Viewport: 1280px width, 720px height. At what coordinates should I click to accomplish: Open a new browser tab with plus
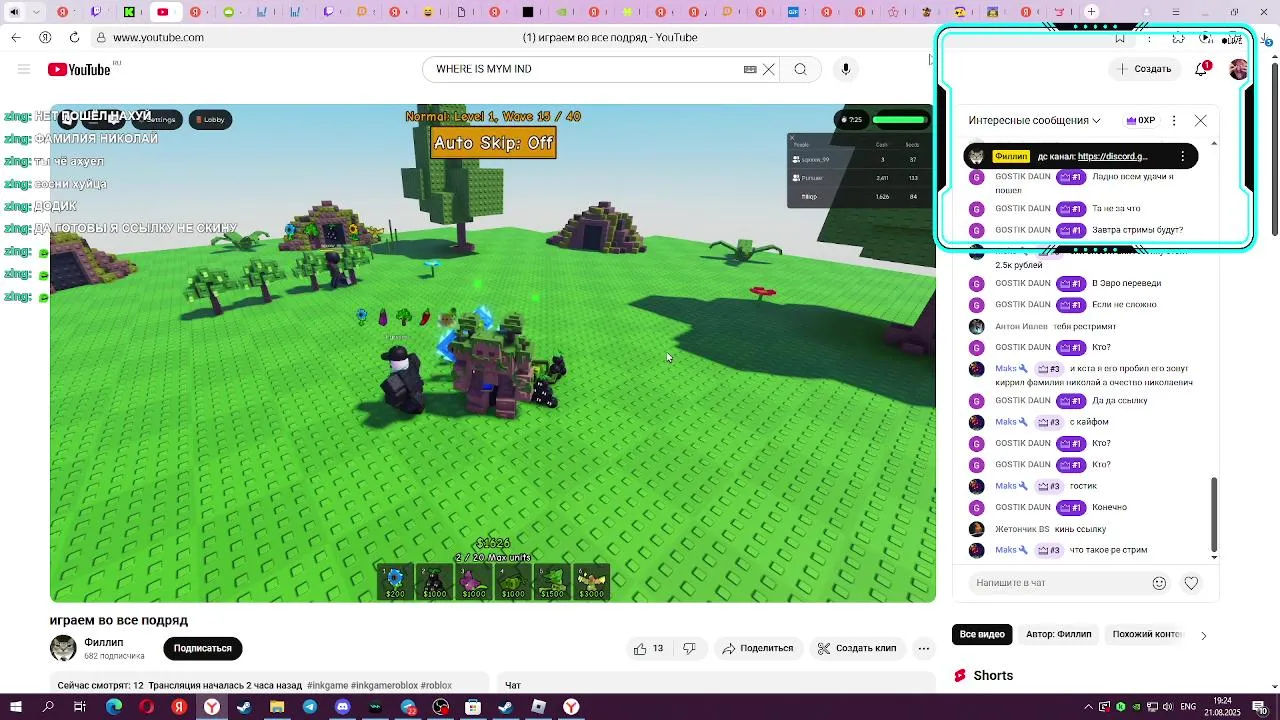click(1091, 12)
